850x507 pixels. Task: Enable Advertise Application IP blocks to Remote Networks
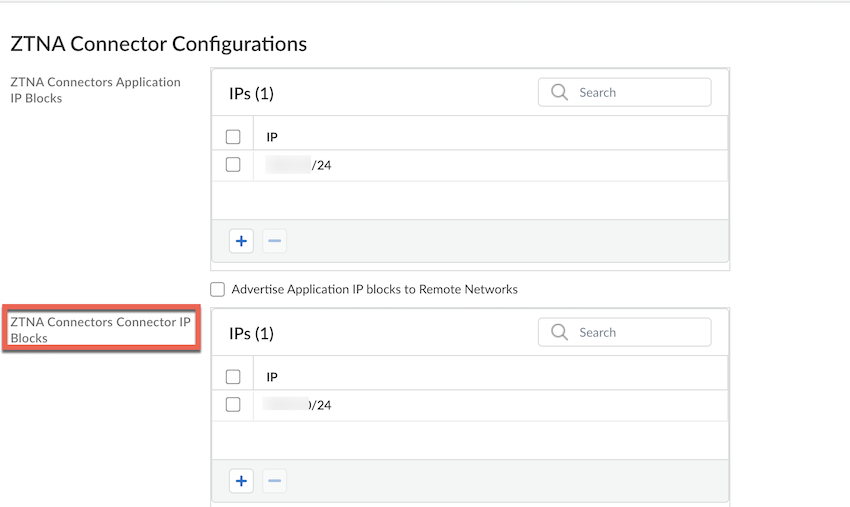218,290
